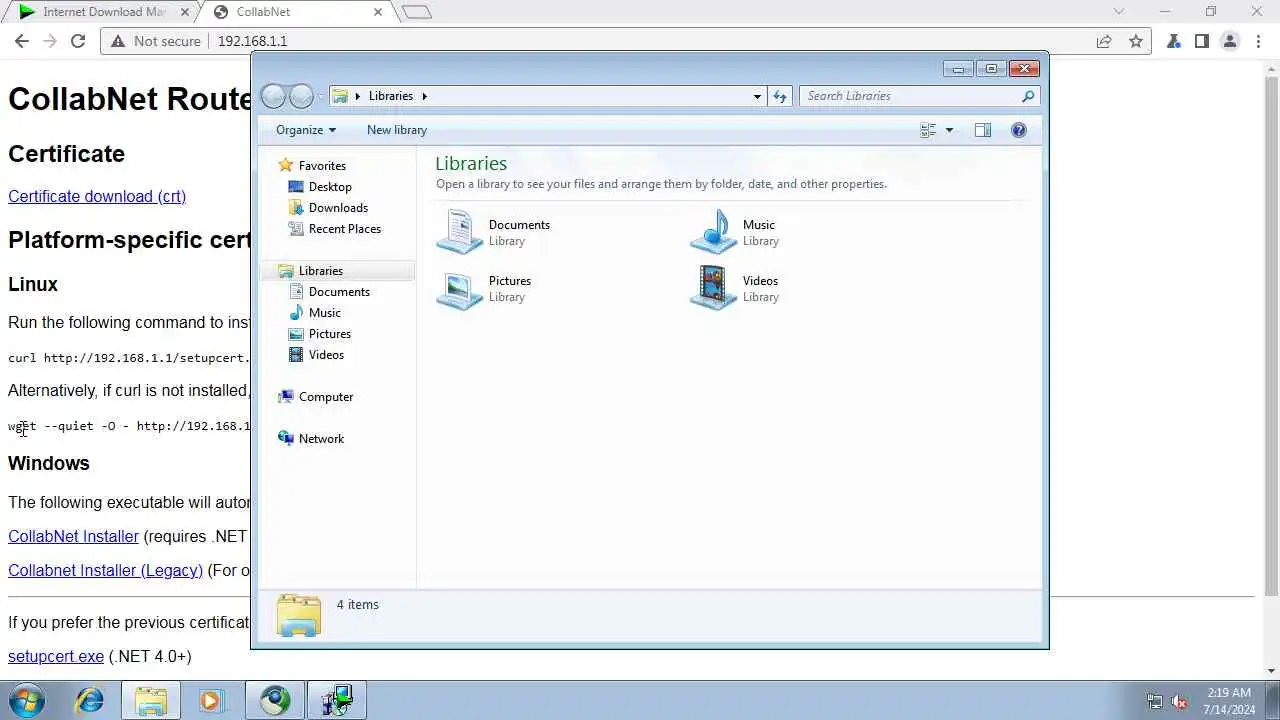Click the Chrome taskbar button
Screen dimensions: 1280x720
click(275, 700)
